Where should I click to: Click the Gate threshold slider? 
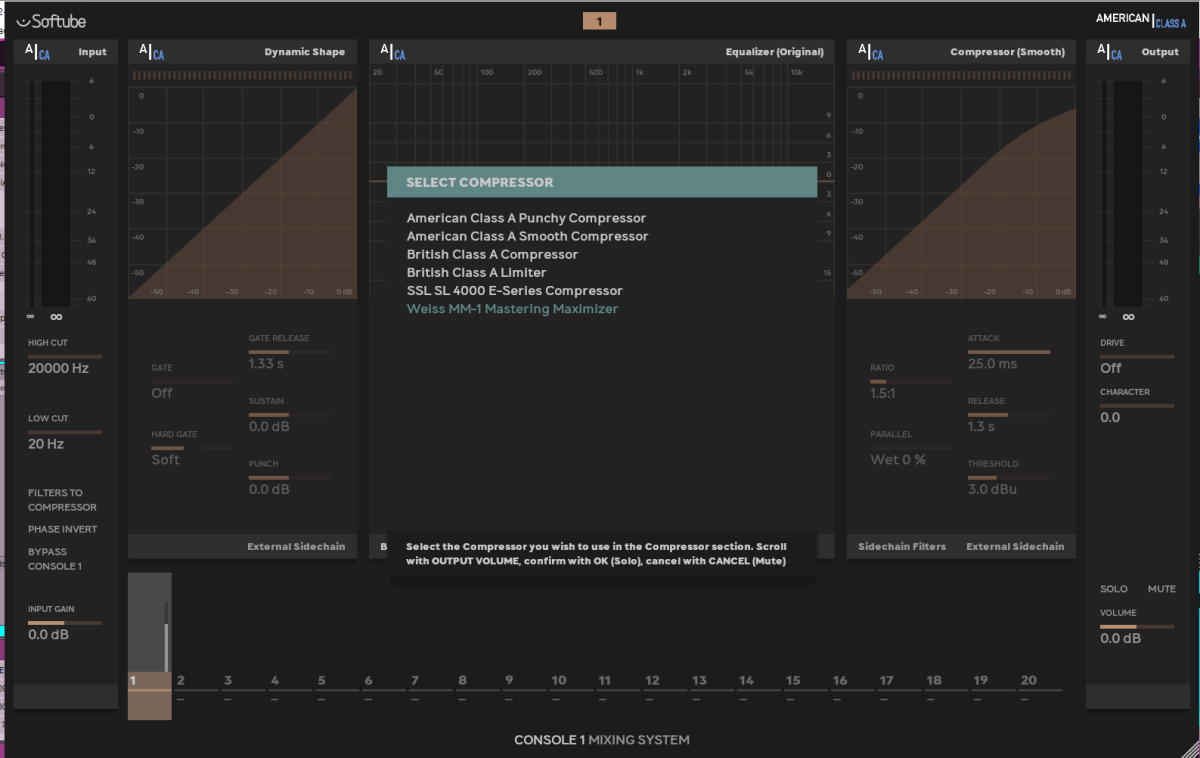point(192,382)
